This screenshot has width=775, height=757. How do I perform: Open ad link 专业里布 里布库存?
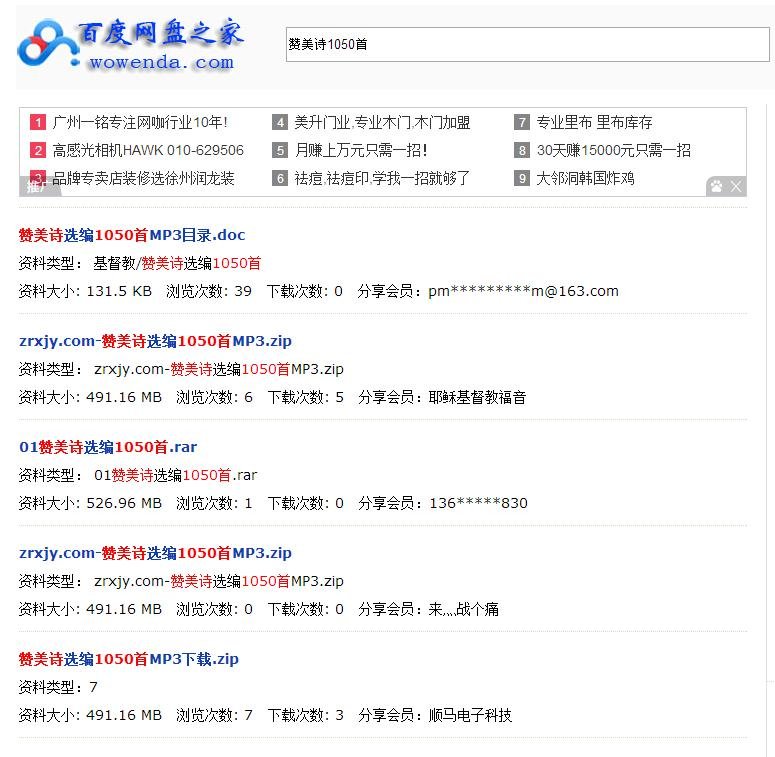594,122
